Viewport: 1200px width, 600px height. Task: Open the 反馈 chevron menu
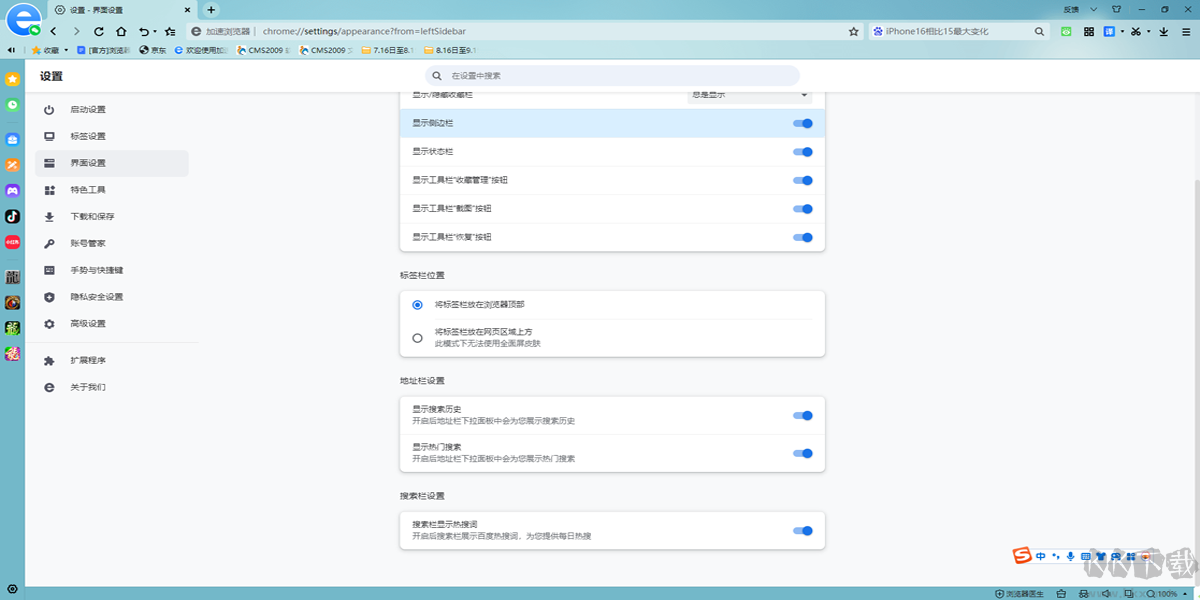click(1093, 8)
